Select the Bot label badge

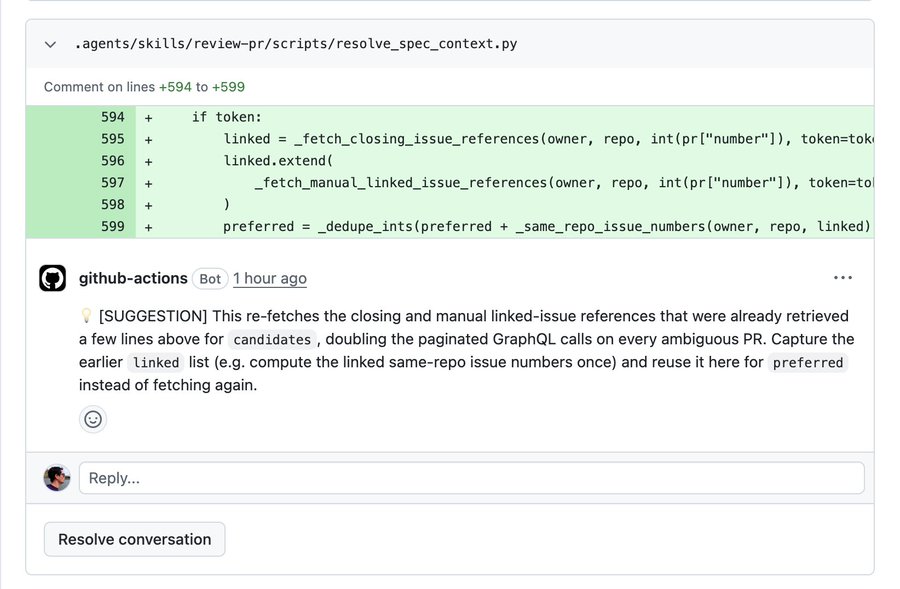(x=210, y=279)
